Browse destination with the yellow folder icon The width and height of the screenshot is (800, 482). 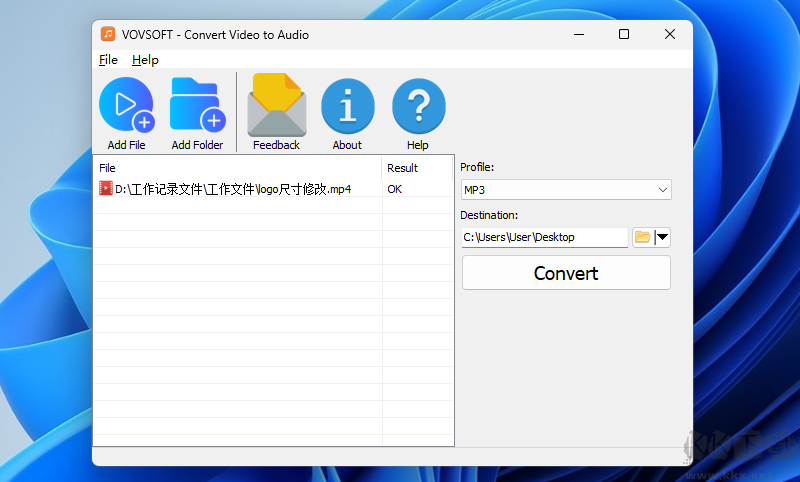click(x=642, y=237)
